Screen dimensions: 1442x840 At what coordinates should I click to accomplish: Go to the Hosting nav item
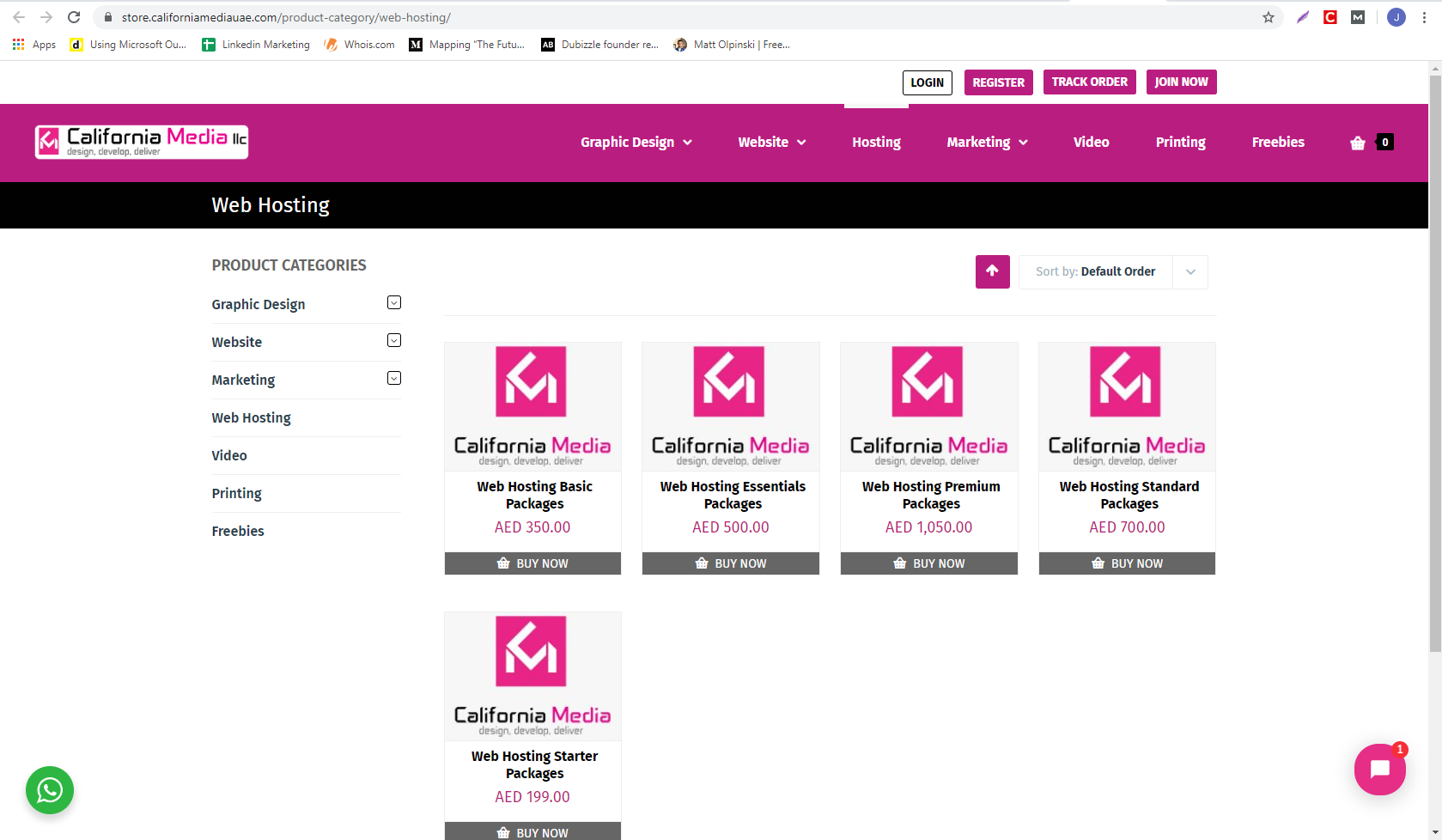[876, 143]
